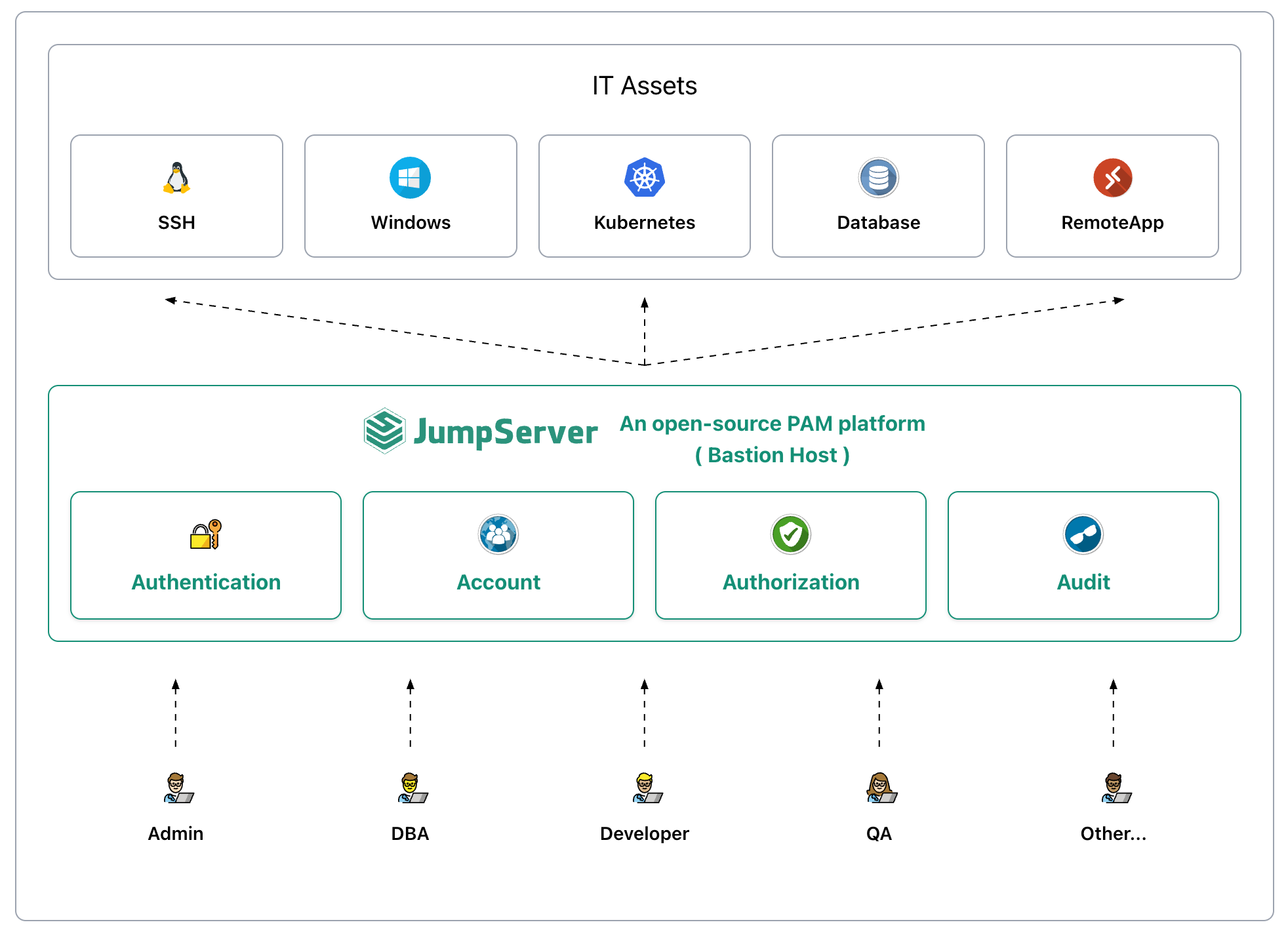1288x935 pixels.
Task: Select the Admin user avatar
Action: [177, 788]
